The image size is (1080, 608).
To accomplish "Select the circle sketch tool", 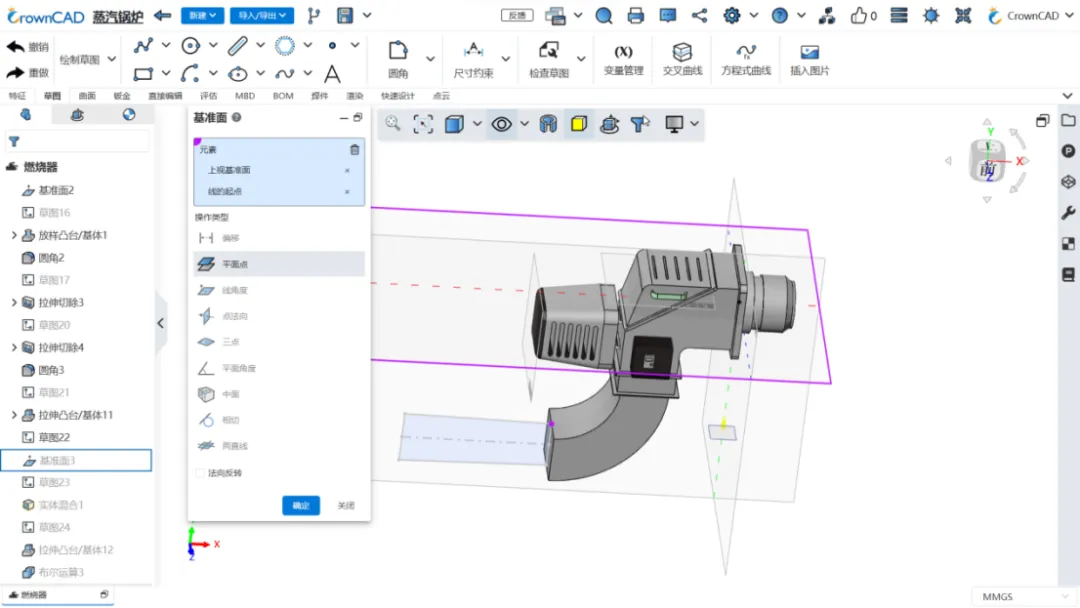I will coord(191,46).
